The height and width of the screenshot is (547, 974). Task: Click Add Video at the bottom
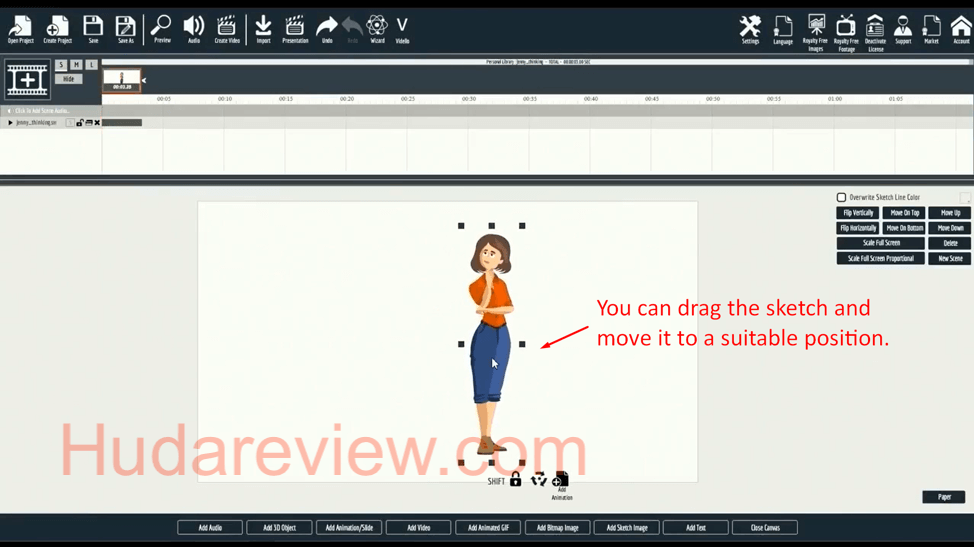pyautogui.click(x=419, y=528)
